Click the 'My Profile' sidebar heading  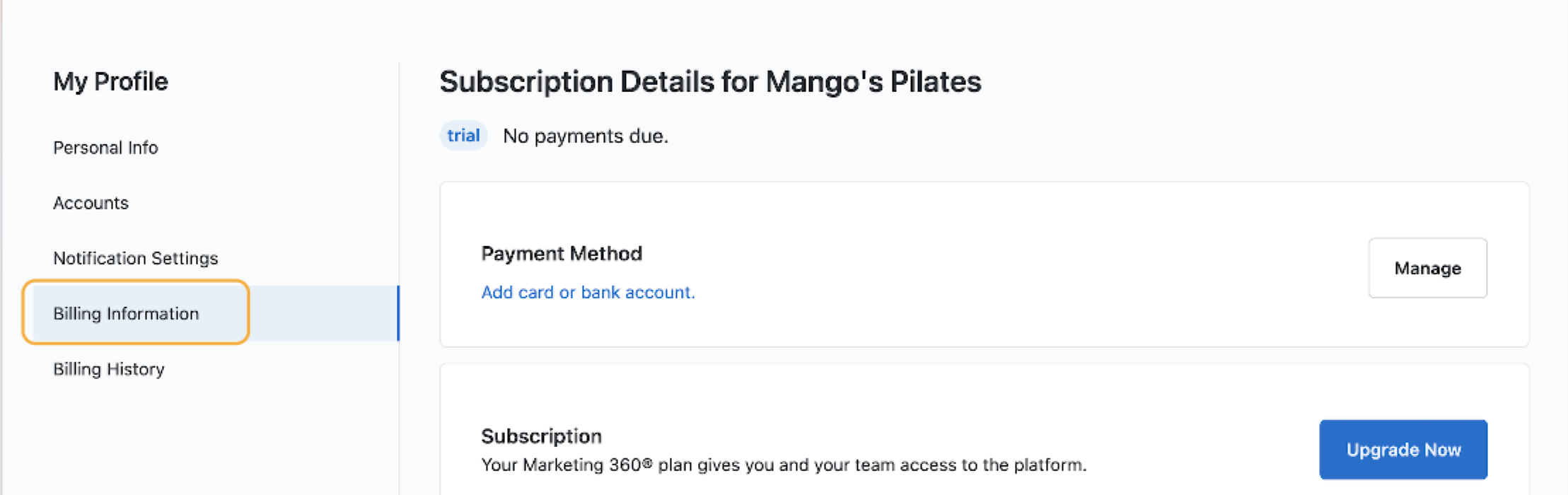pos(110,82)
